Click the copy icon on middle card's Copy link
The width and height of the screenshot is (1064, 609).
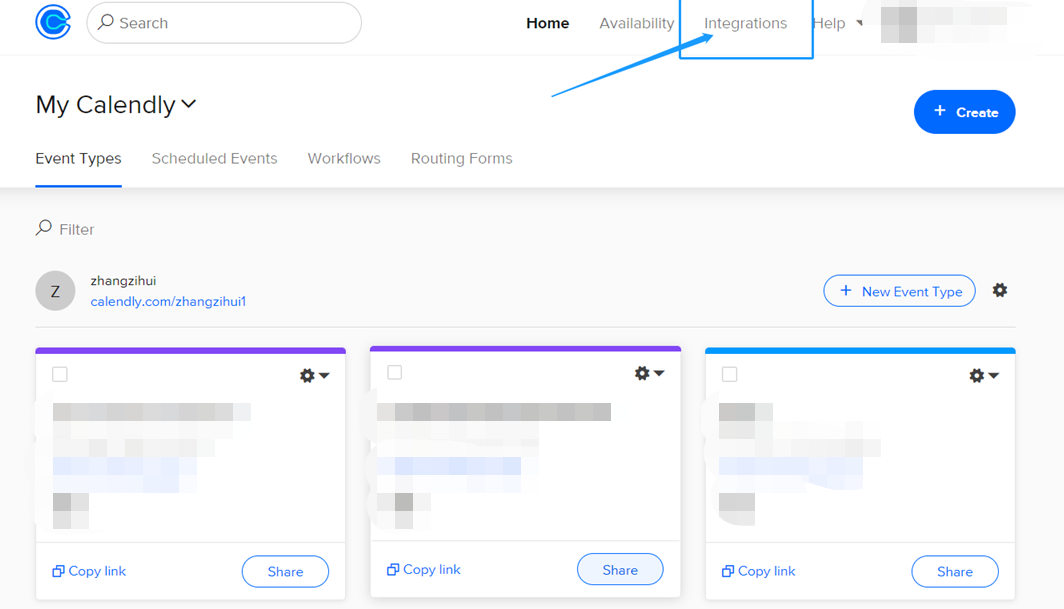tap(393, 569)
